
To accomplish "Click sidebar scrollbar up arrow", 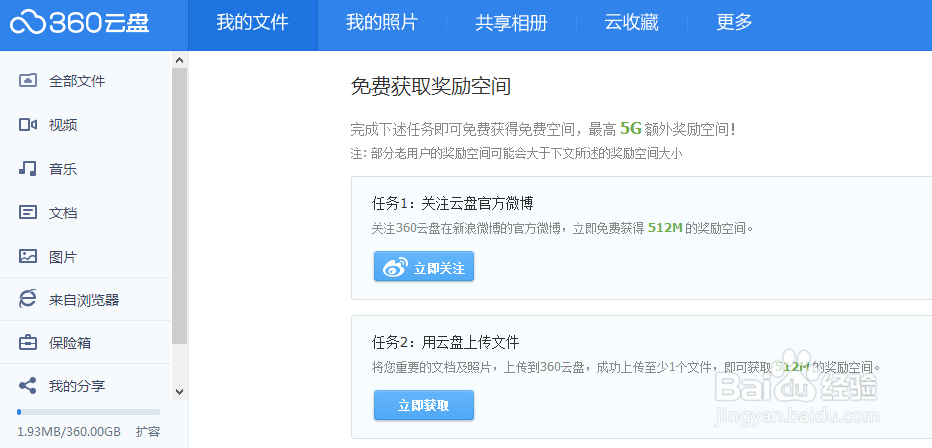I will click(180, 59).
